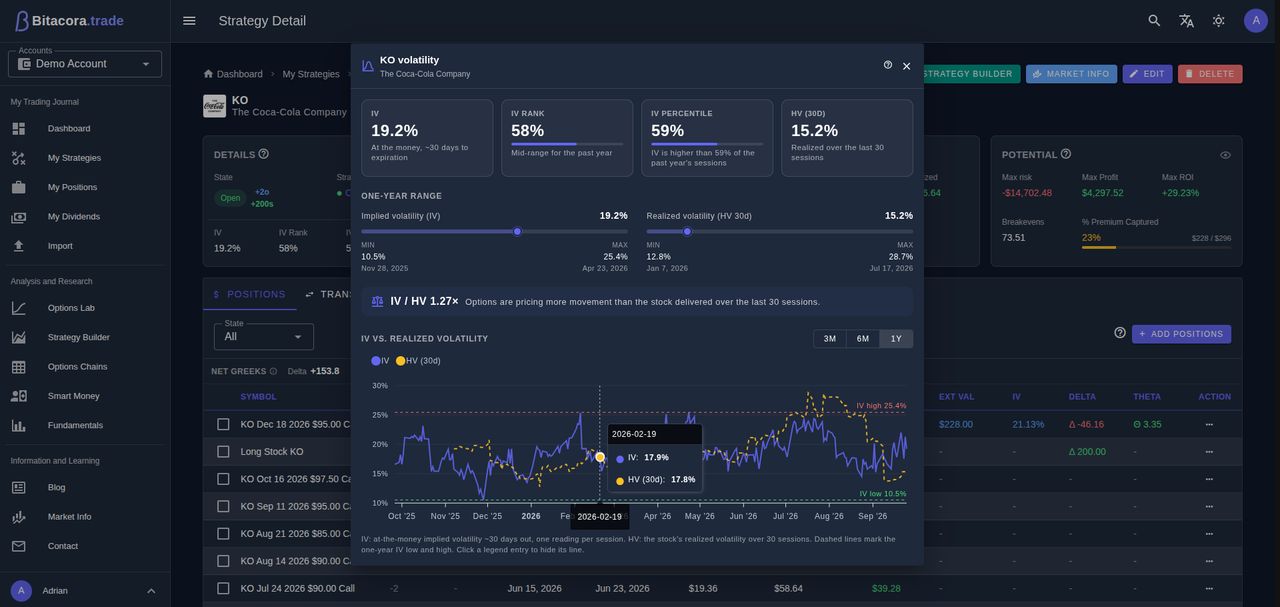Image resolution: width=1280 pixels, height=607 pixels.
Task: Open Market Info in the sidebar
Action: [x=85, y=517]
